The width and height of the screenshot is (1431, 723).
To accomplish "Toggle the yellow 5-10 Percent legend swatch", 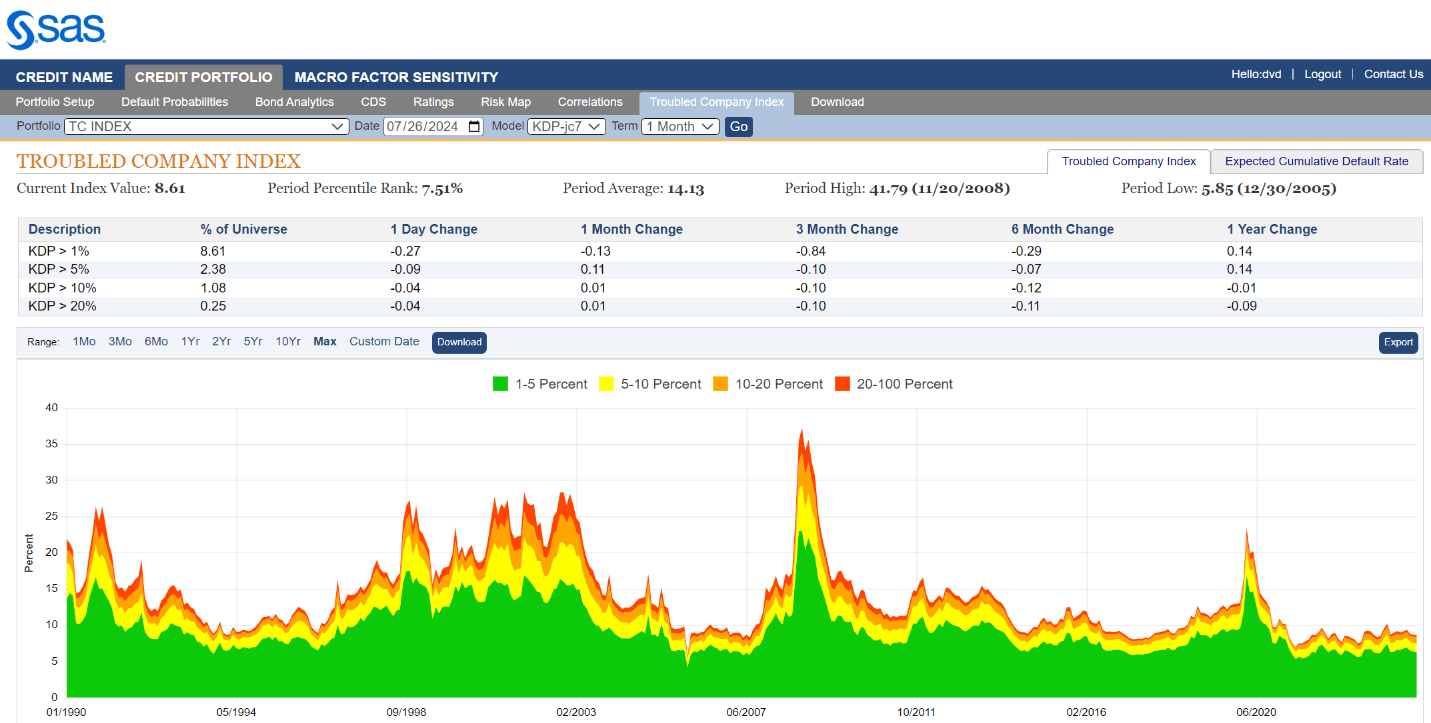I will click(x=606, y=384).
